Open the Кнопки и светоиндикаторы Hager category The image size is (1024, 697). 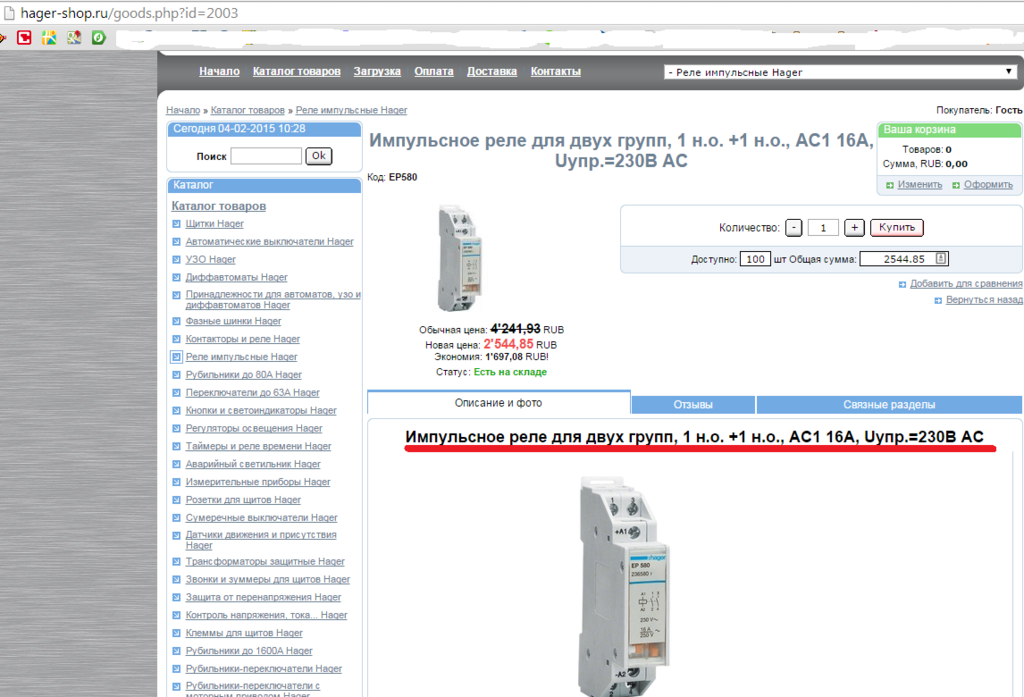[x=261, y=411]
